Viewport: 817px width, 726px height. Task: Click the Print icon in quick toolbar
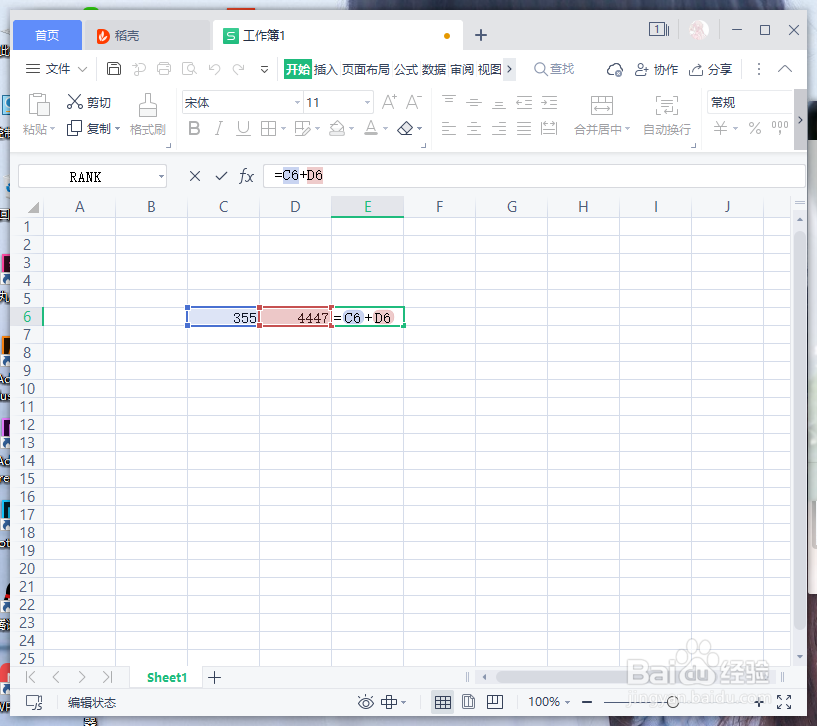[x=164, y=69]
